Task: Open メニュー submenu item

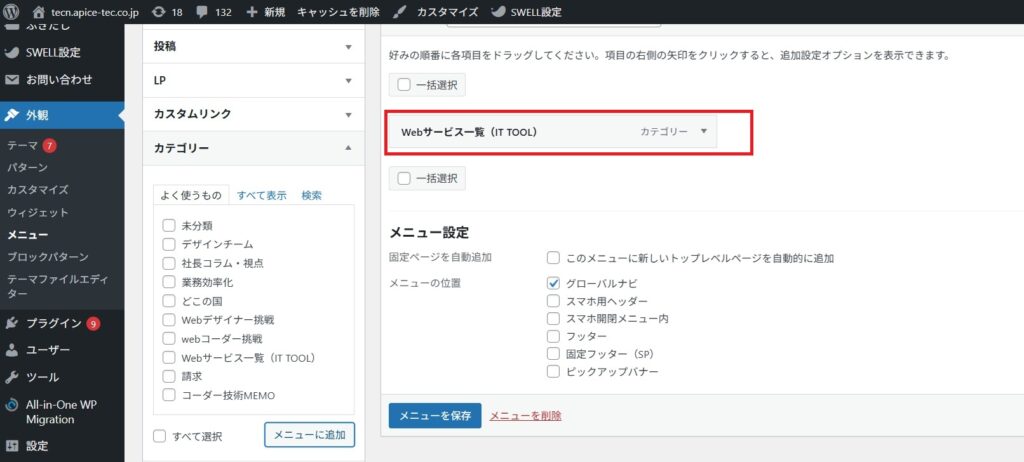Action: [27, 235]
